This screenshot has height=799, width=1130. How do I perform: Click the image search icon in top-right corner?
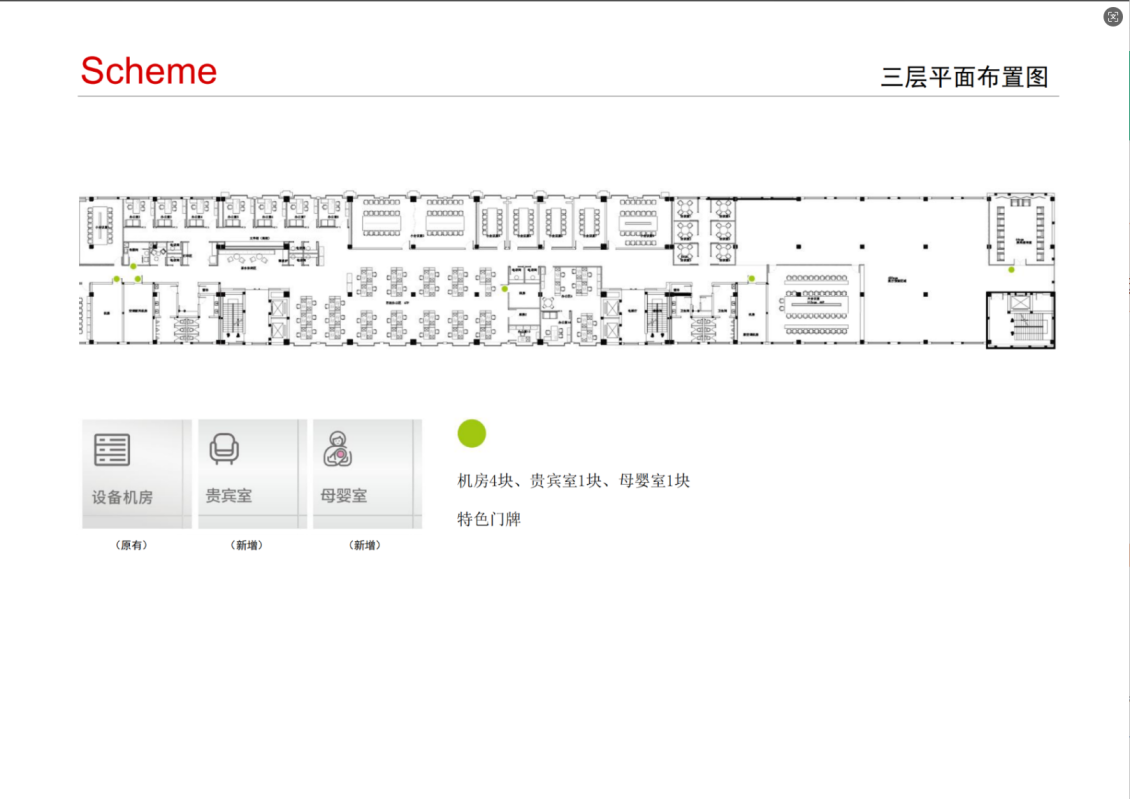pos(1113,17)
